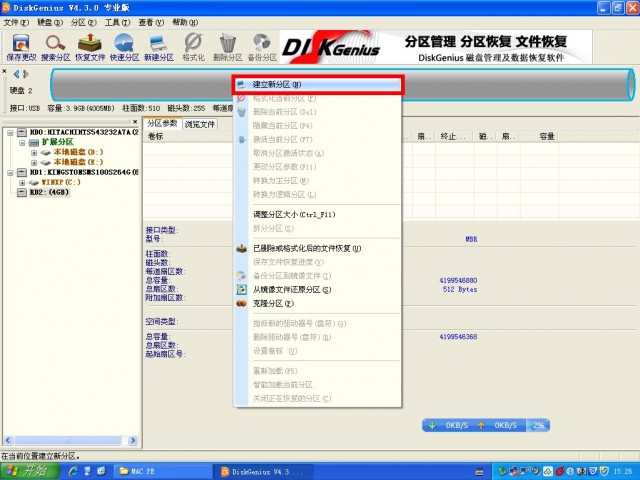Image resolution: width=640 pixels, height=480 pixels.
Task: Click the 512 Bytes sector size value
Action: click(460, 289)
